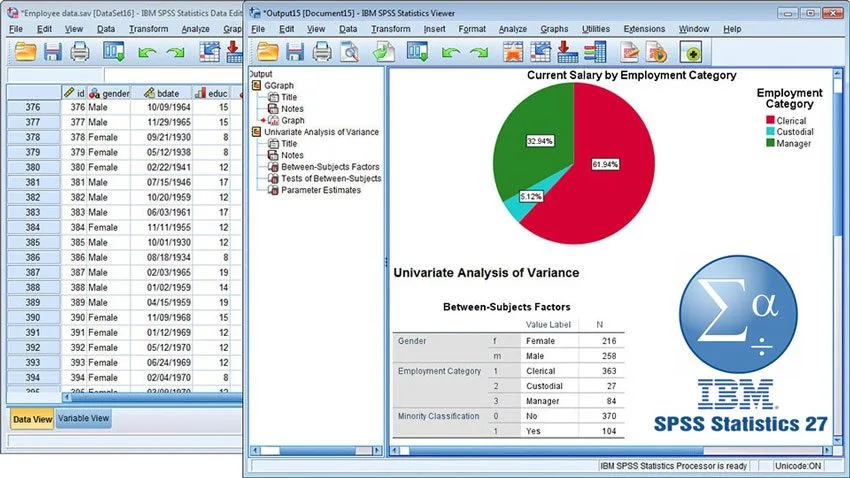Click outline pane scroll right arrow
Image resolution: width=850 pixels, height=478 pixels.
[378, 450]
